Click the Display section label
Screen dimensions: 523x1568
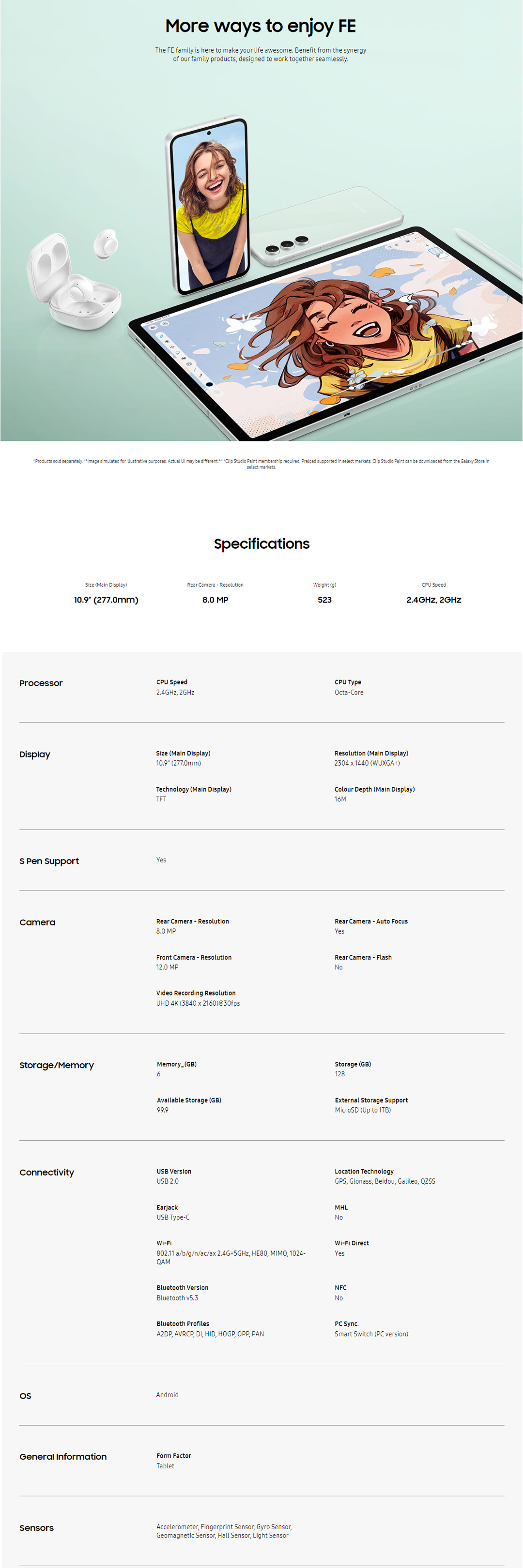pos(35,754)
